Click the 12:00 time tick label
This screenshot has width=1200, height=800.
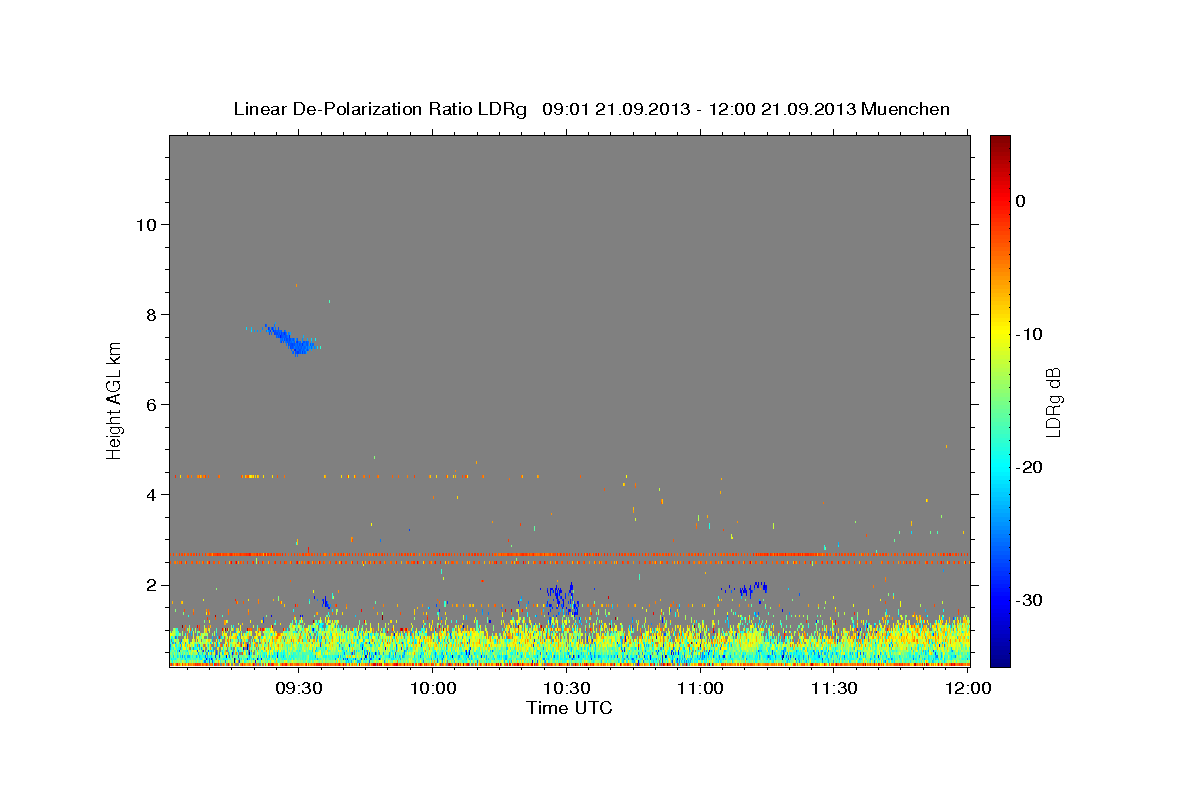(x=968, y=688)
